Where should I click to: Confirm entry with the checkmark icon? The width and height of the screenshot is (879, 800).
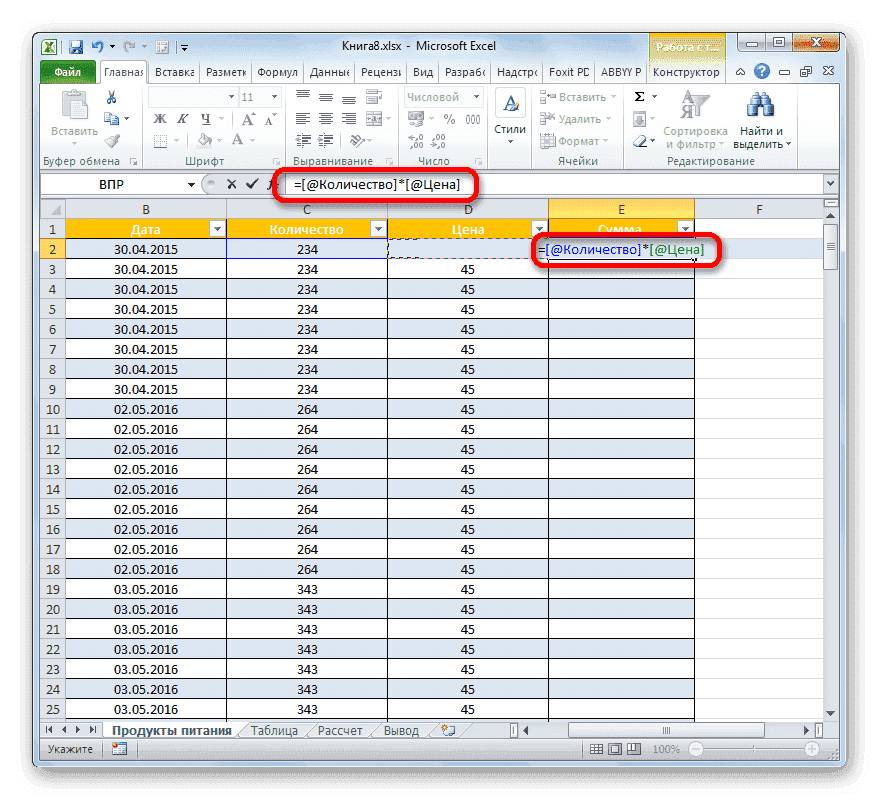pos(250,183)
